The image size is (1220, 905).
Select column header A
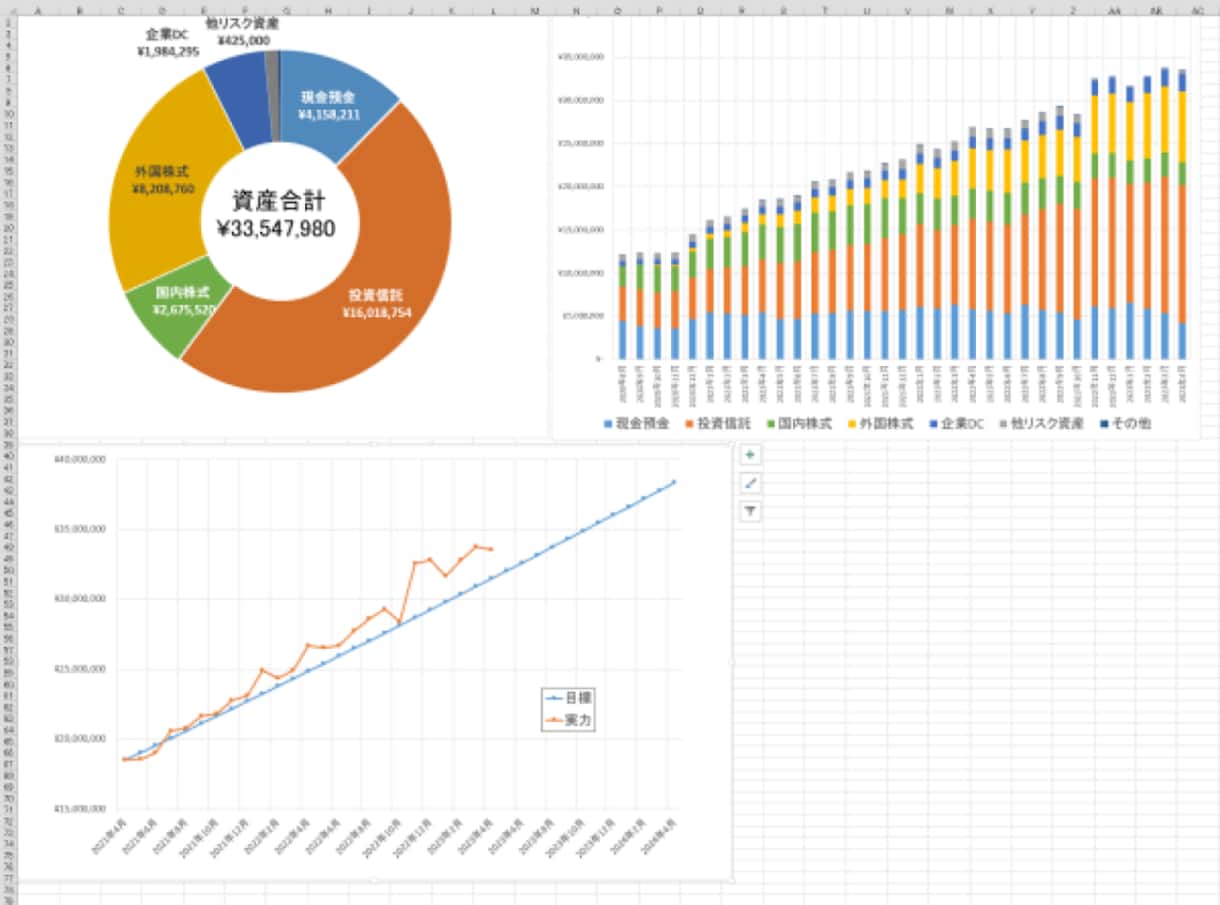[x=38, y=8]
